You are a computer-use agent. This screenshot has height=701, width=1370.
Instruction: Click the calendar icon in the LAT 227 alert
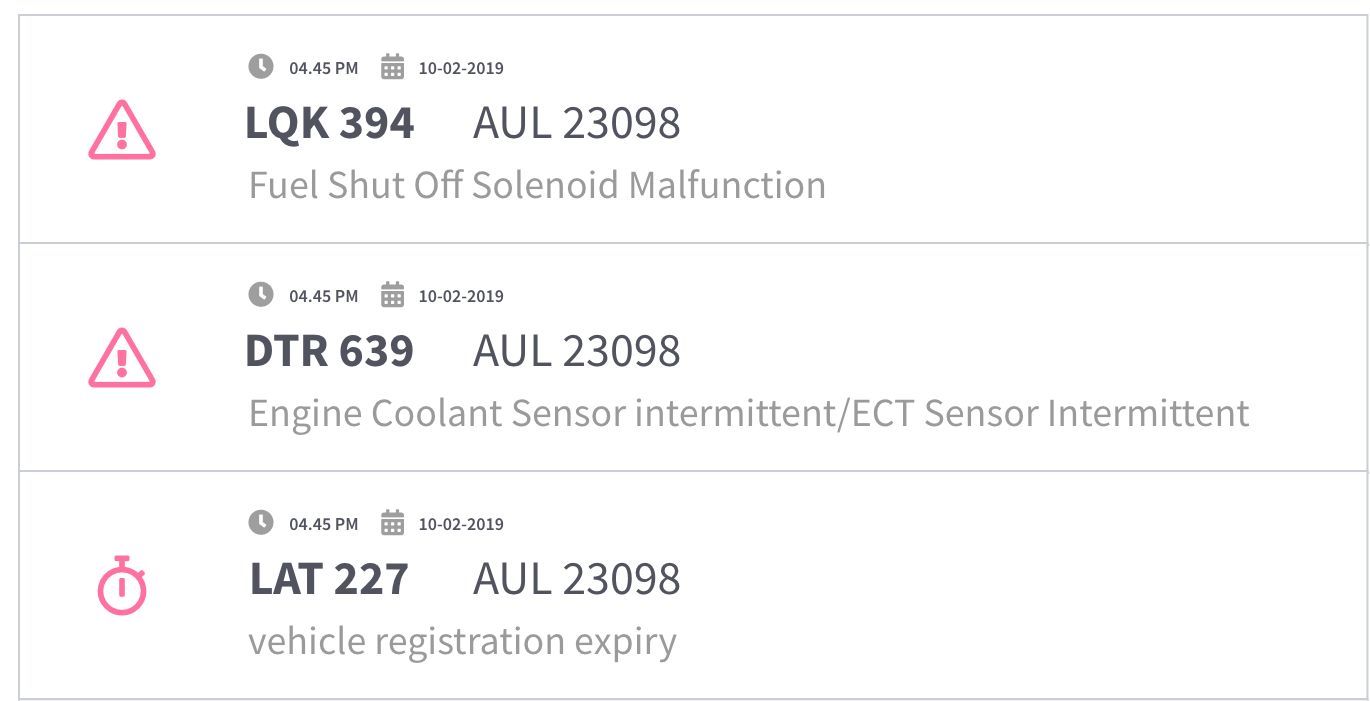pyautogui.click(x=393, y=524)
